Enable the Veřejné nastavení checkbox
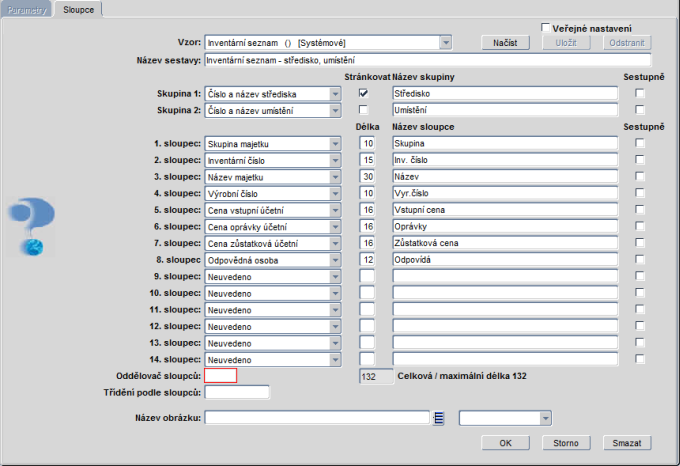 coord(546,28)
